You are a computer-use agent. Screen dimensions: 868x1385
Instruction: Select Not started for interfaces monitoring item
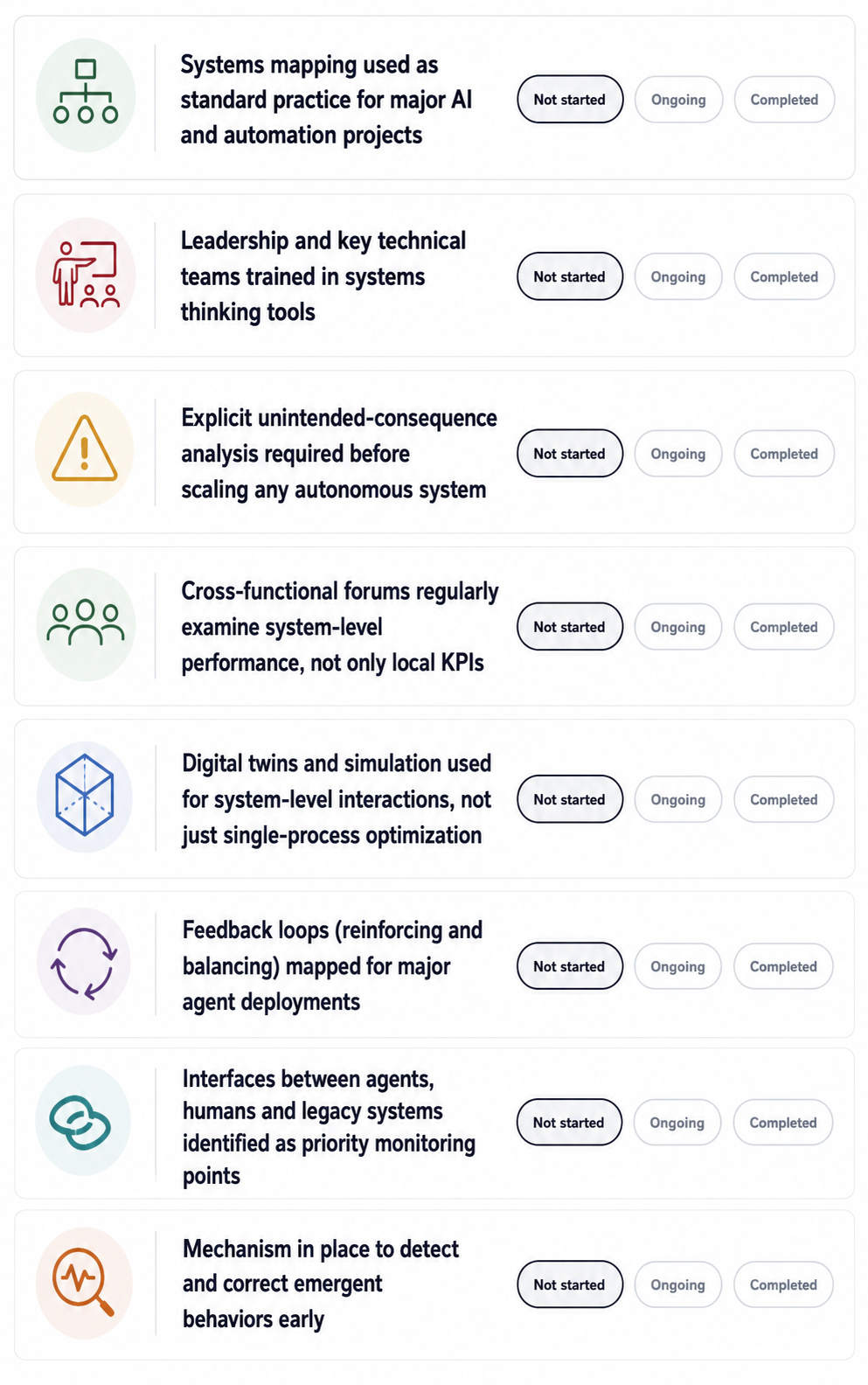[569, 1123]
